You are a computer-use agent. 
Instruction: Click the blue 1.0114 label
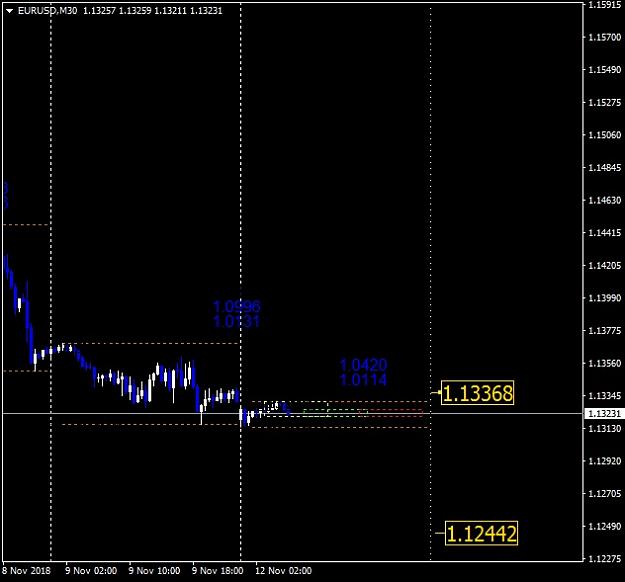[363, 379]
